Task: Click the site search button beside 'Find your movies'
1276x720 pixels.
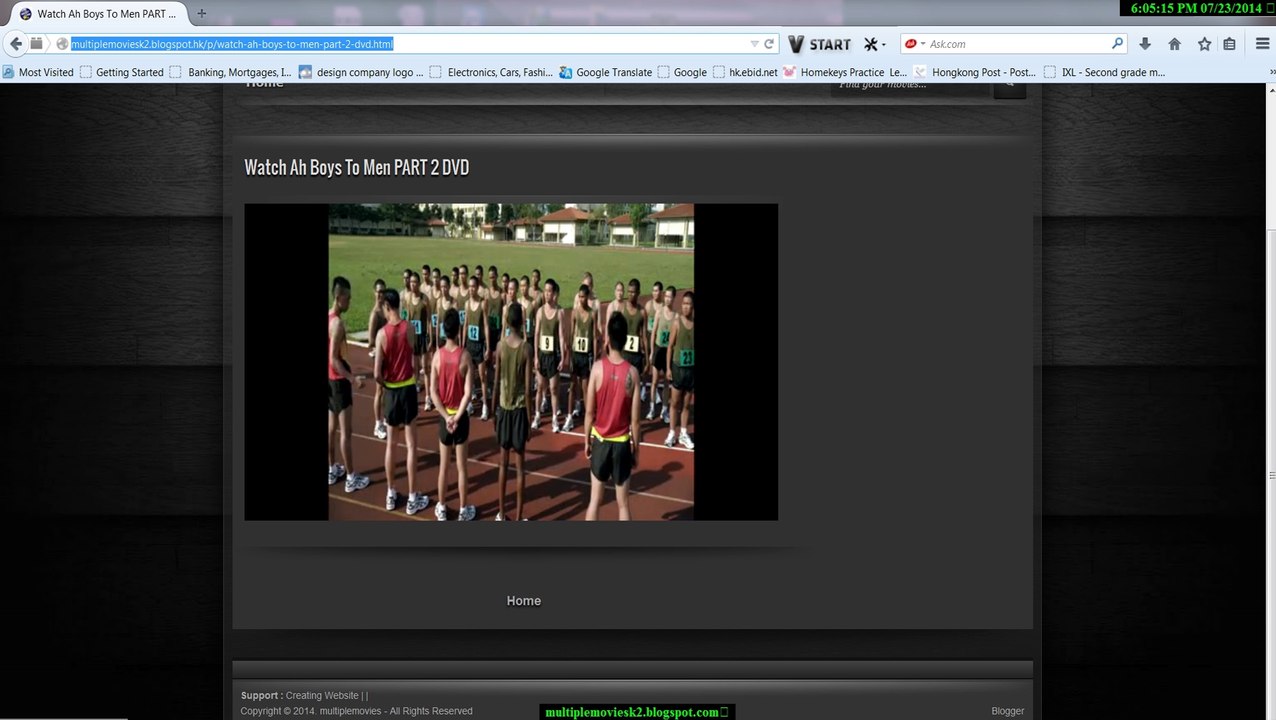Action: tap(1010, 89)
